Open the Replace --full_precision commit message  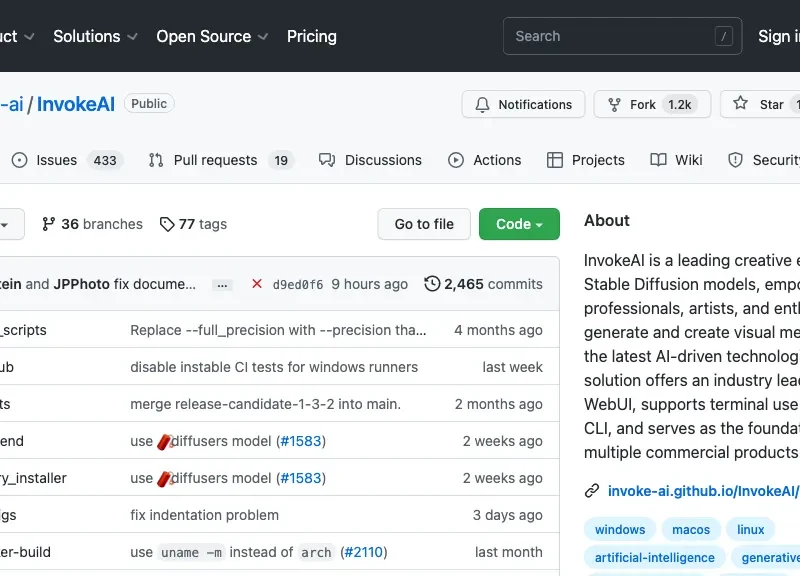point(278,331)
